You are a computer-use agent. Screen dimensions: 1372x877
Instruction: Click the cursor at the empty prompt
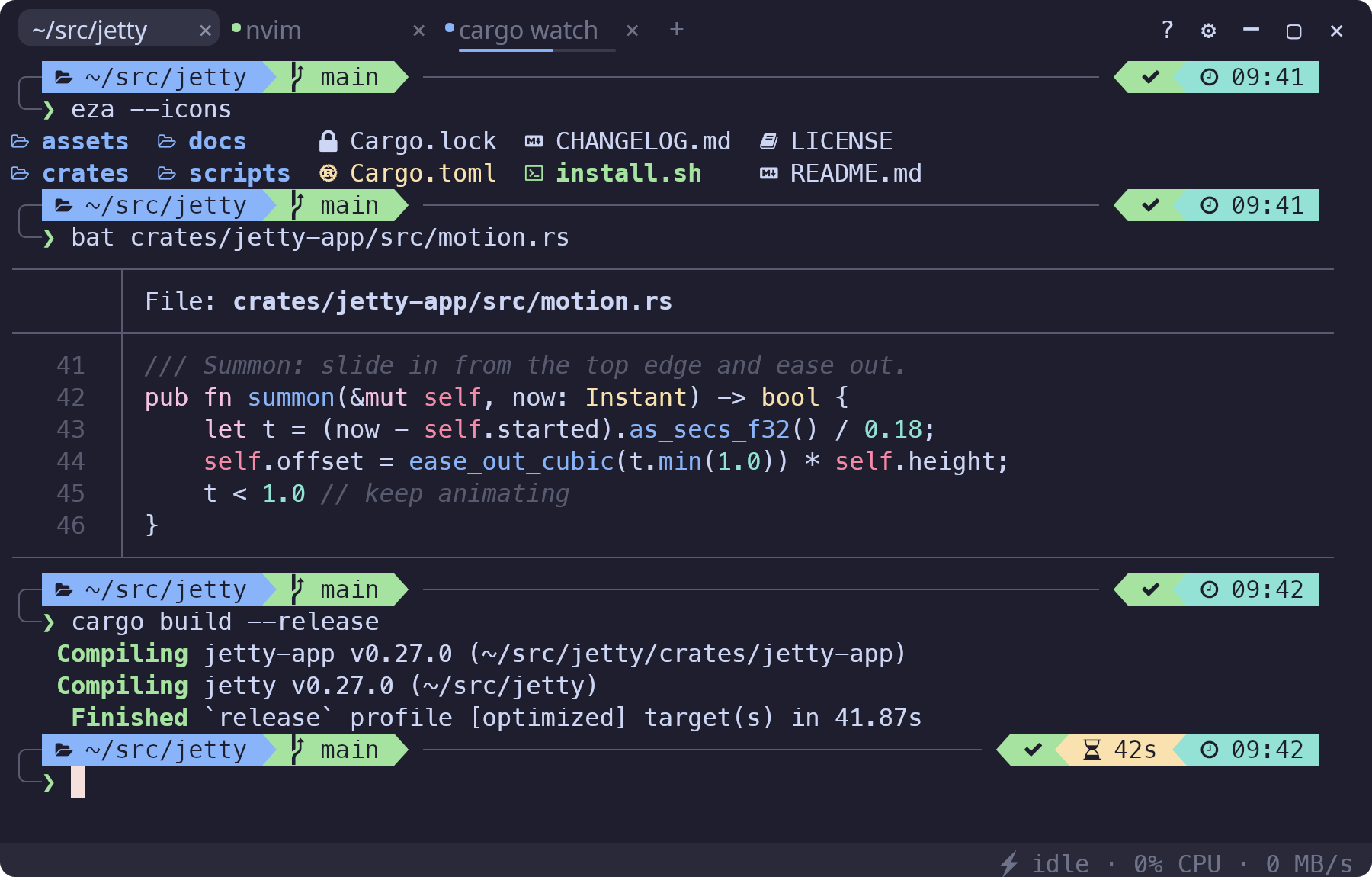(78, 782)
